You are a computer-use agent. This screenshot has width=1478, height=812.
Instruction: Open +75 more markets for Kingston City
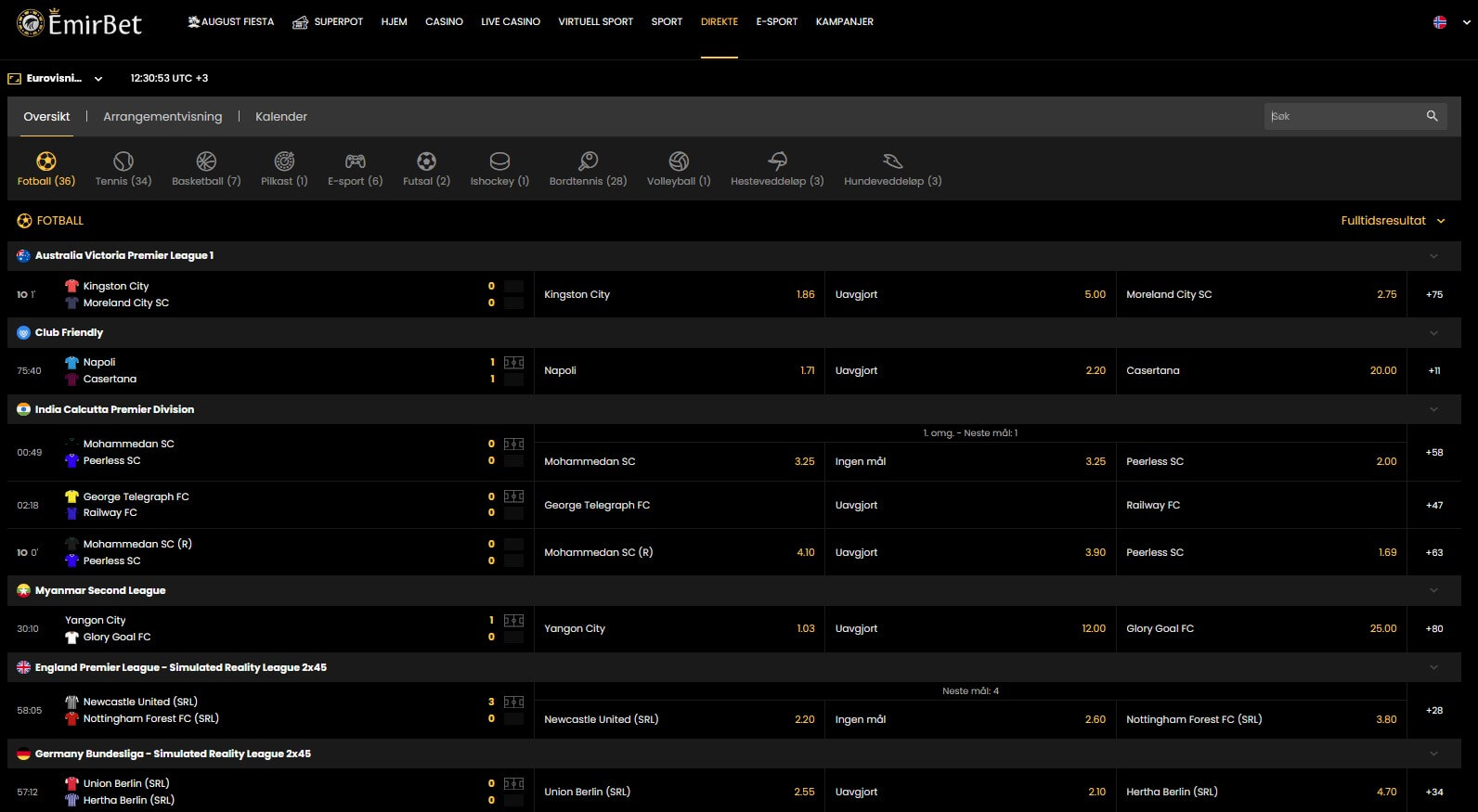pyautogui.click(x=1434, y=295)
